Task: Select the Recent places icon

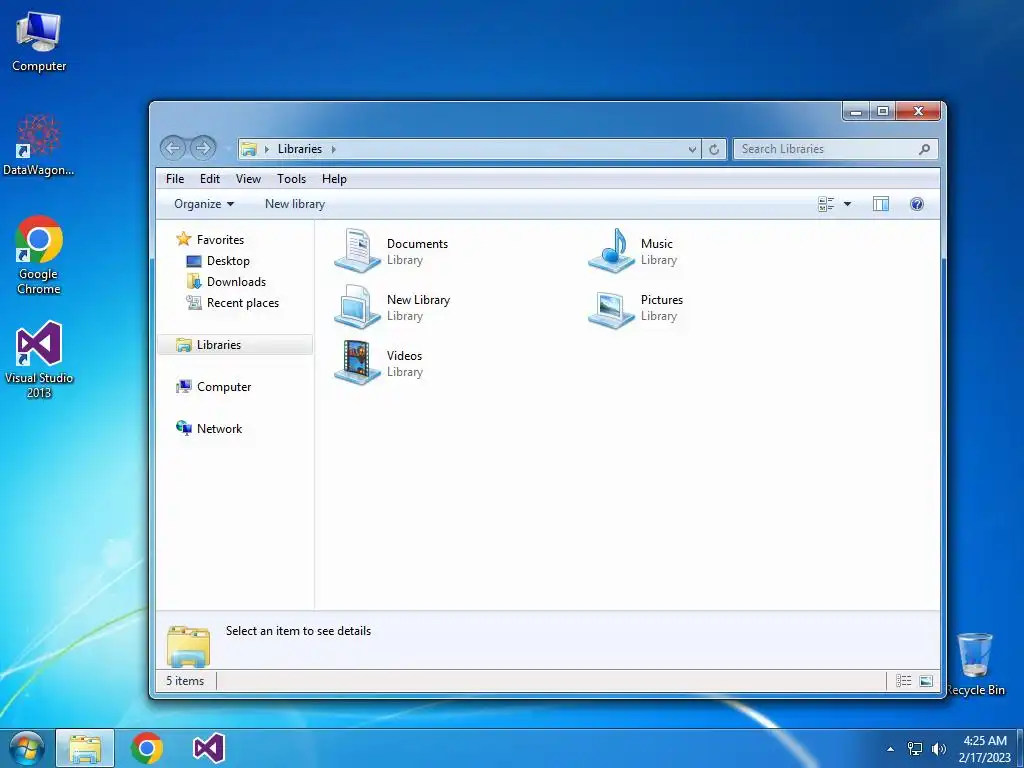Action: coord(194,302)
